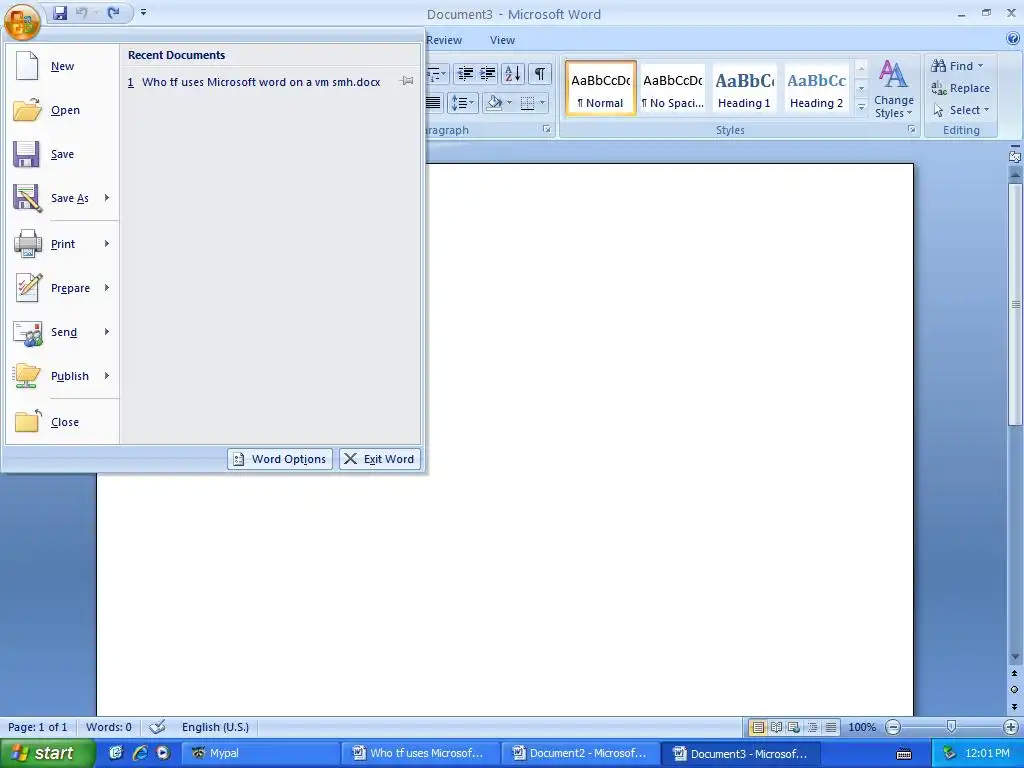
Task: Switch to Full Screen Reading view
Action: (776, 727)
